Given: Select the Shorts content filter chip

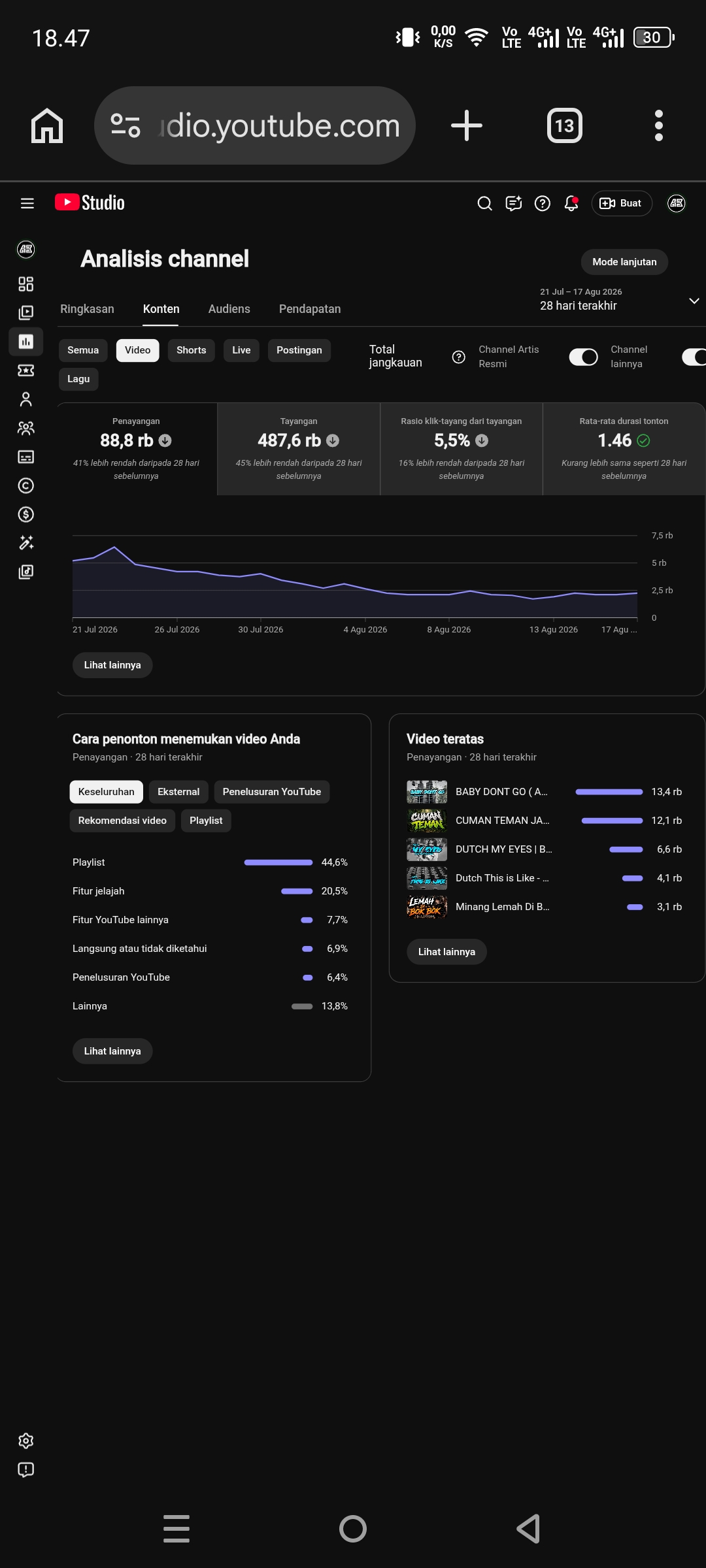Looking at the screenshot, I should pos(191,350).
